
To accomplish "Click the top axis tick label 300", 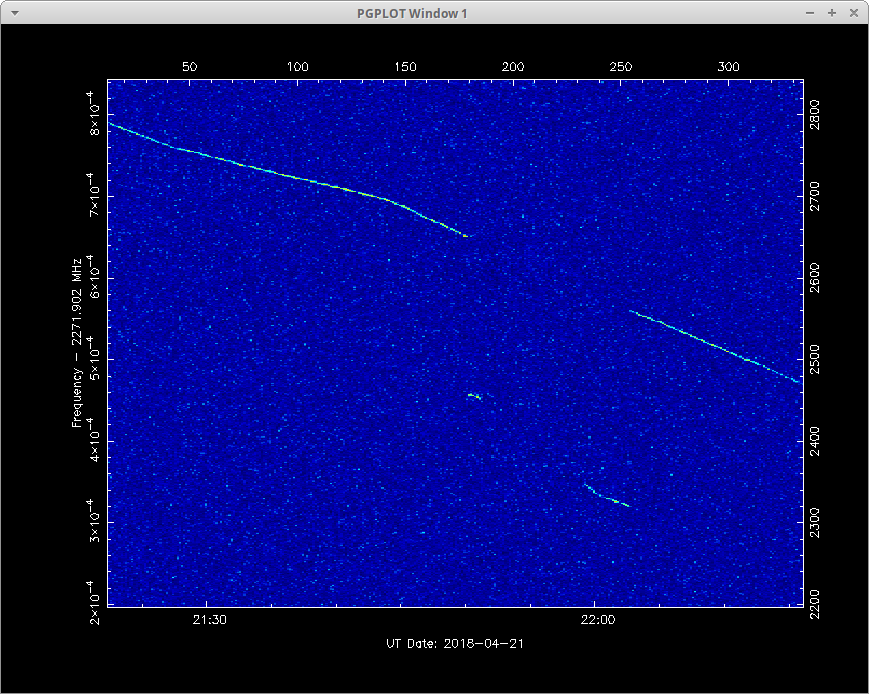I will (x=729, y=67).
